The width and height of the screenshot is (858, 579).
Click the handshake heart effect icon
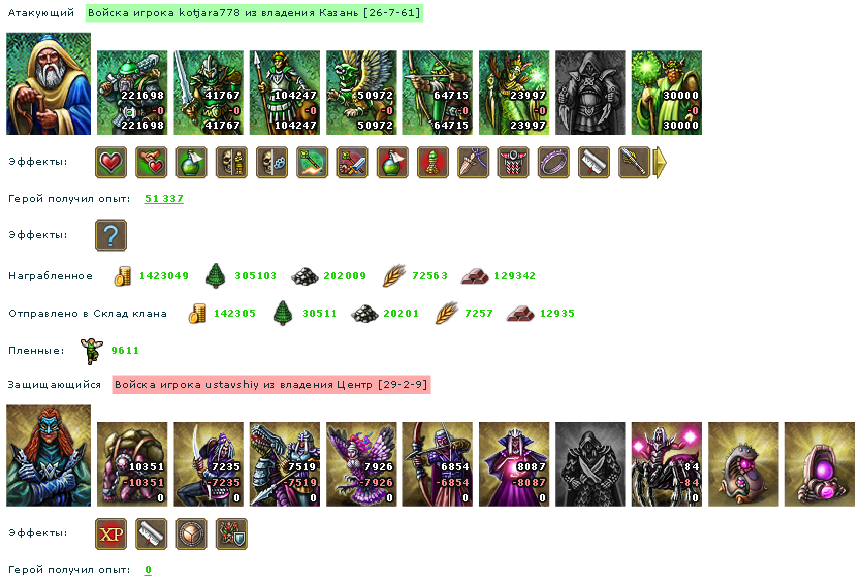point(151,162)
